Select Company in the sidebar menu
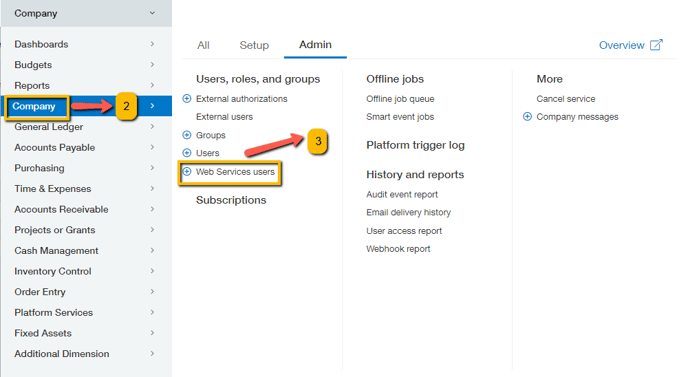Image resolution: width=688 pixels, height=377 pixels. click(34, 106)
